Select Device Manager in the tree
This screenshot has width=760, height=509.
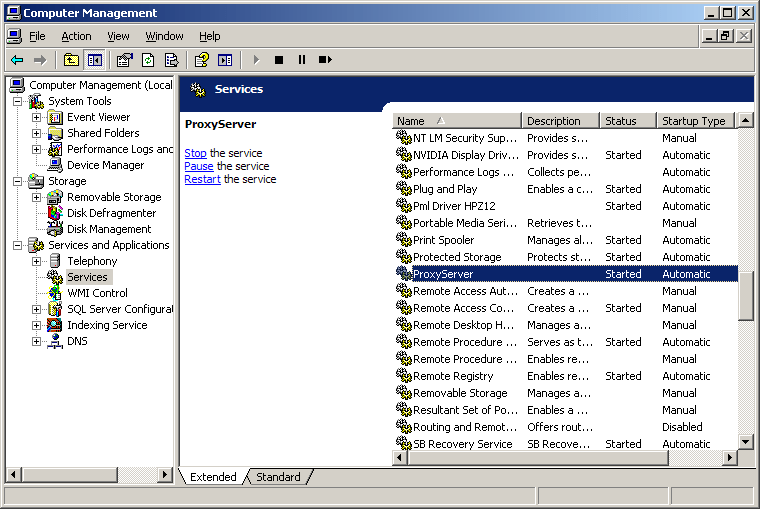(x=105, y=165)
